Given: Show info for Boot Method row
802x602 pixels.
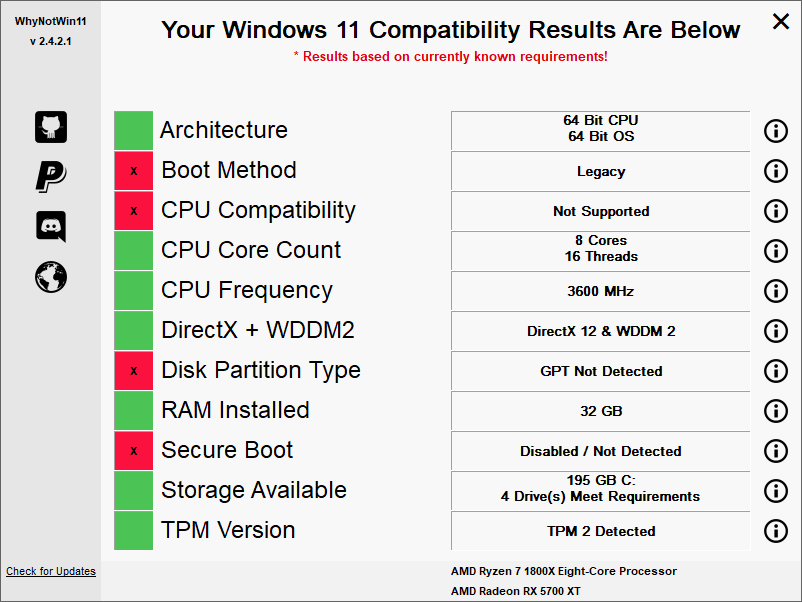Looking at the screenshot, I should point(776,171).
